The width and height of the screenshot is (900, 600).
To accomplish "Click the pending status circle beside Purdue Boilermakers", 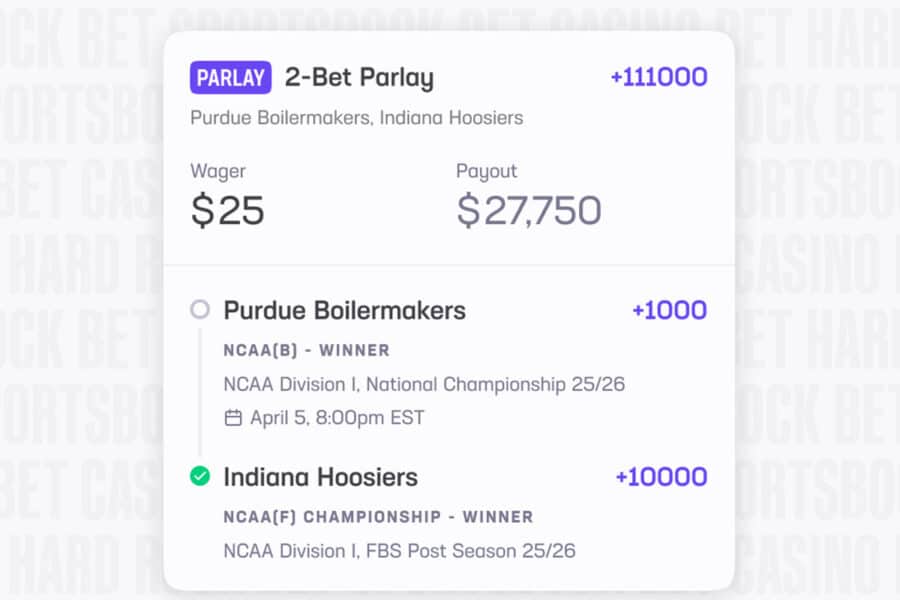I will click(x=200, y=310).
